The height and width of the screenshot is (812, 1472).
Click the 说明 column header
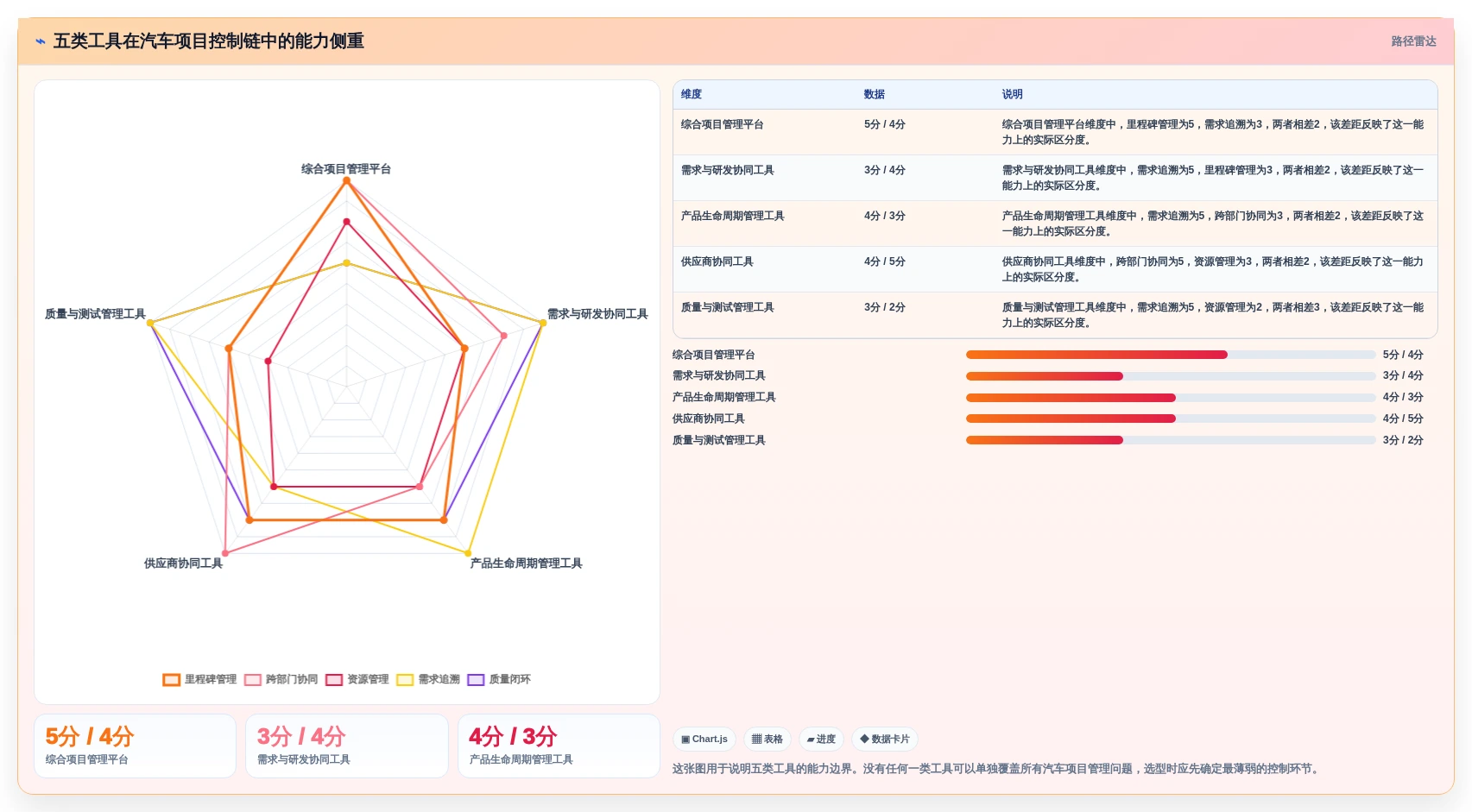click(x=1013, y=94)
